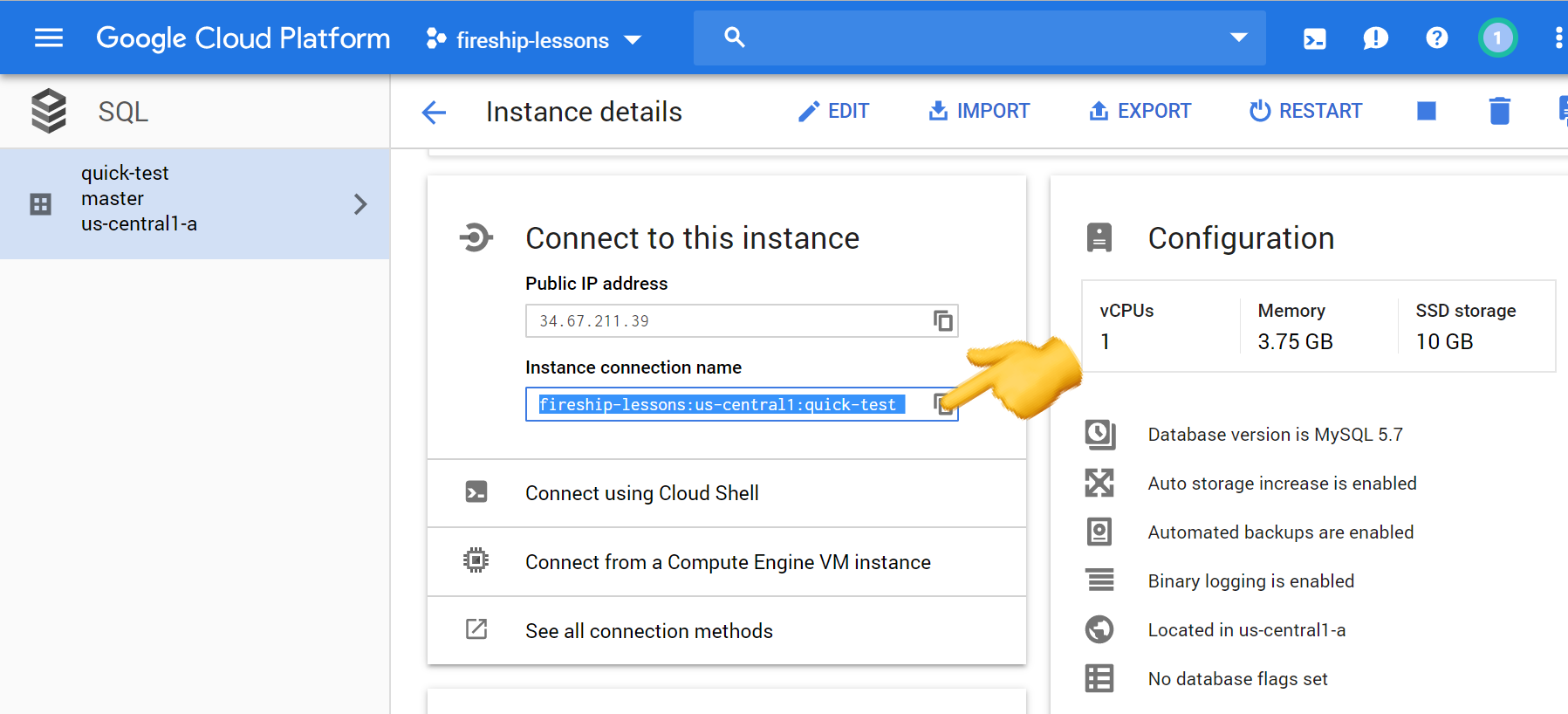Expand the quick-test instance chevron

tap(360, 204)
